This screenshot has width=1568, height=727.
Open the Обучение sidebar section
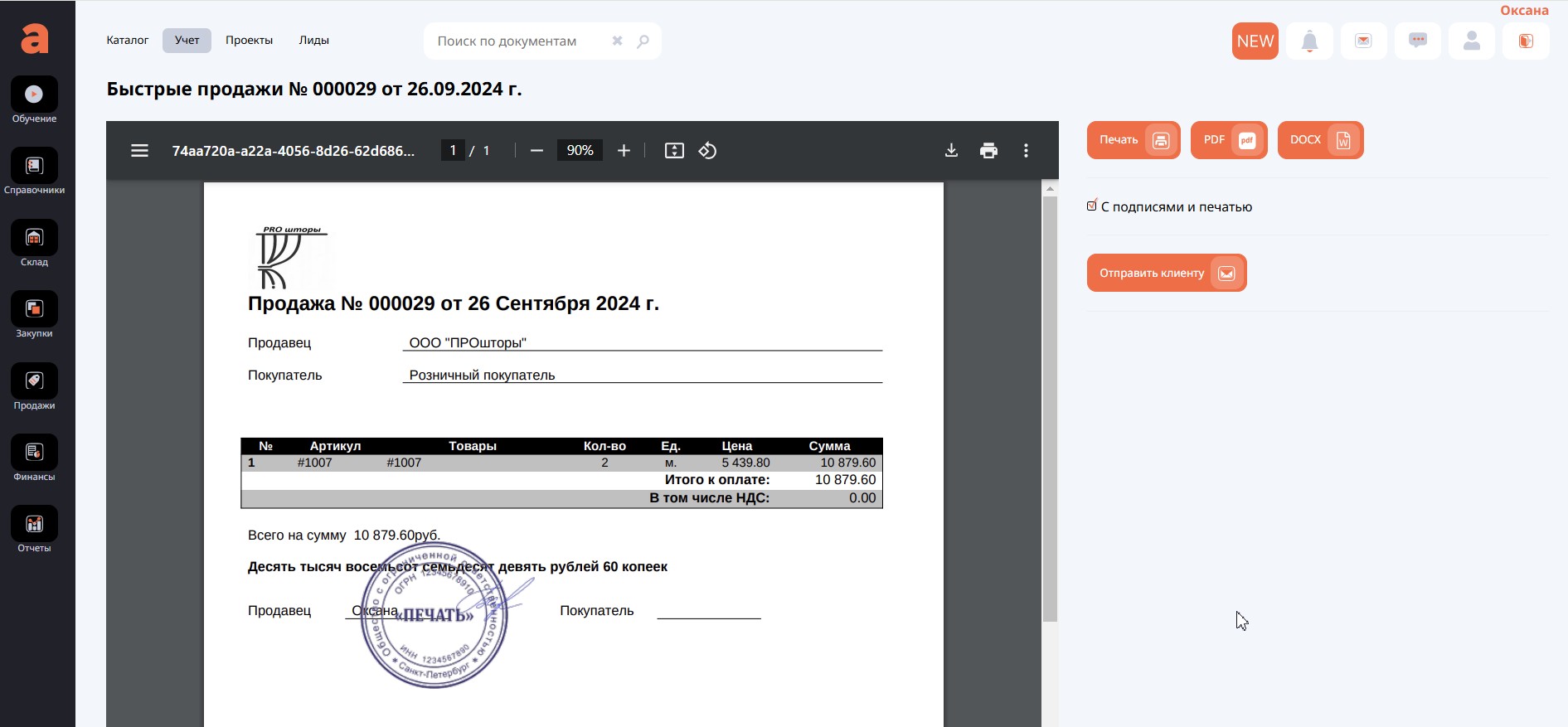(34, 95)
